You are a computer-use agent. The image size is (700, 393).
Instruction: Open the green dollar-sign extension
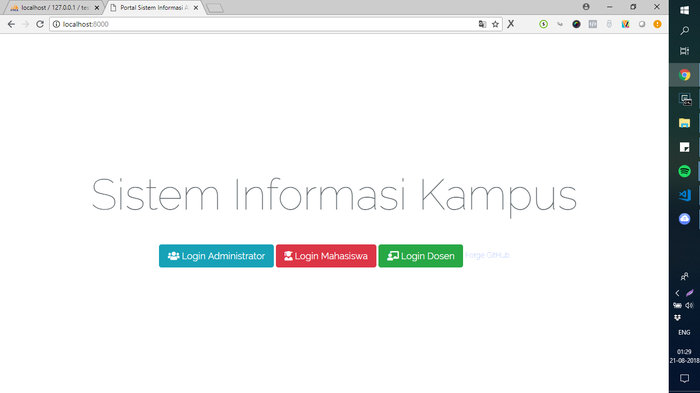click(543, 24)
